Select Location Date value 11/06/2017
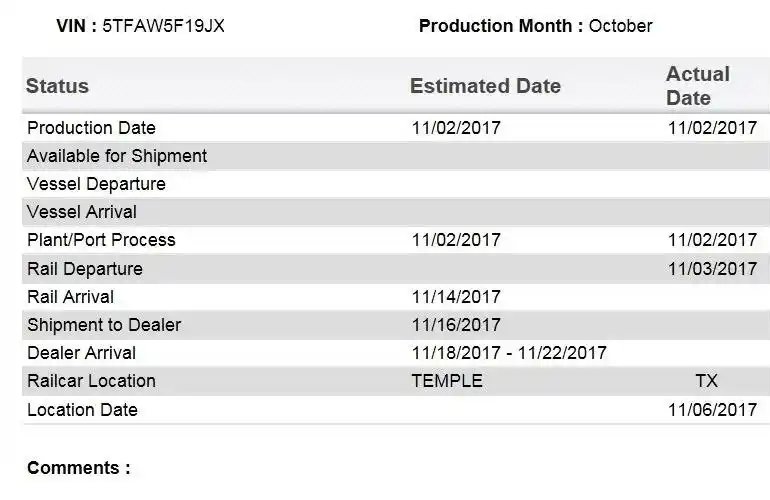The width and height of the screenshot is (770, 500). 712,410
